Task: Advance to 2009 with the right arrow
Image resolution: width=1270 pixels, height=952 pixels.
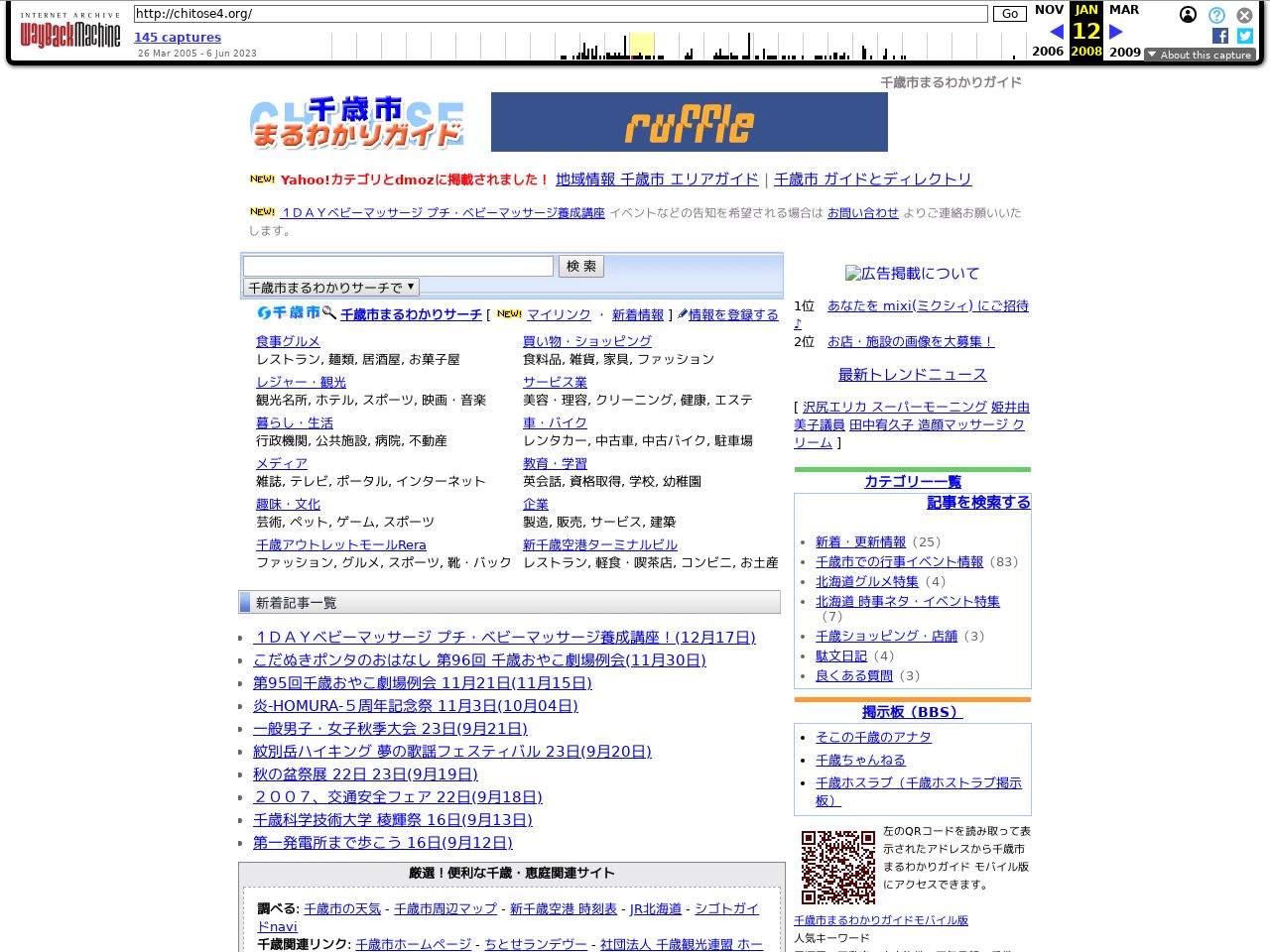Action: tap(1114, 31)
